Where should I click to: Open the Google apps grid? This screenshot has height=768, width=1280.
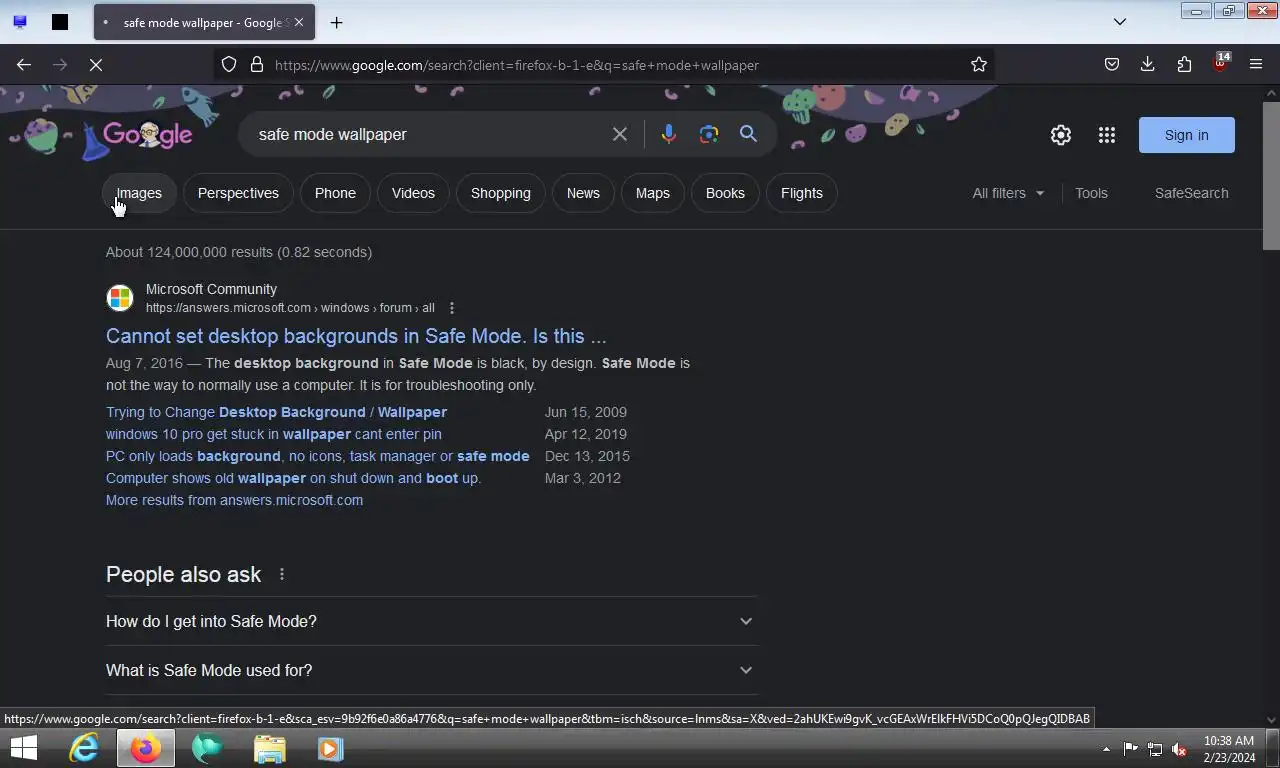tap(1107, 135)
